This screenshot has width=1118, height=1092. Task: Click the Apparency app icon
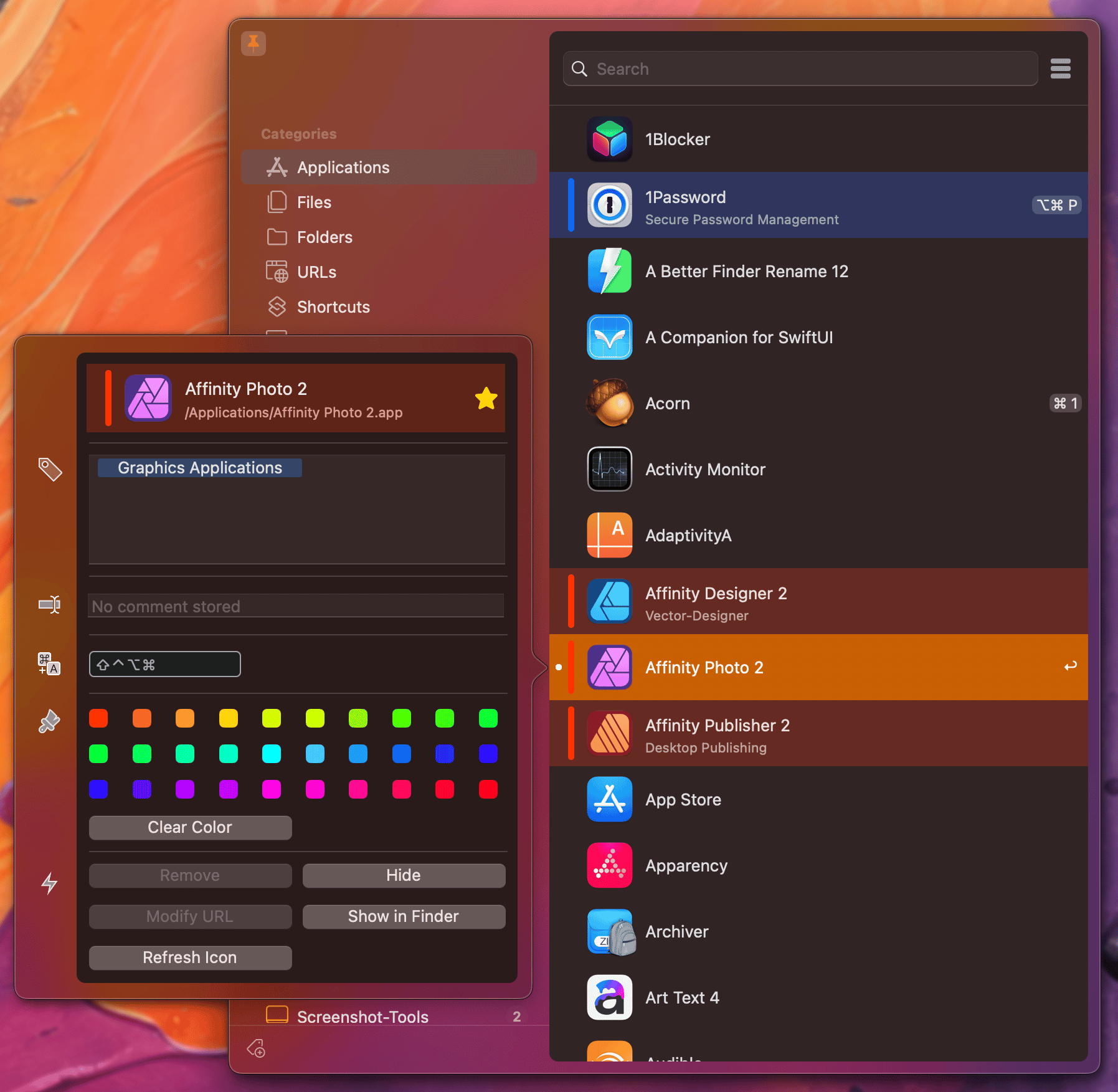point(609,865)
